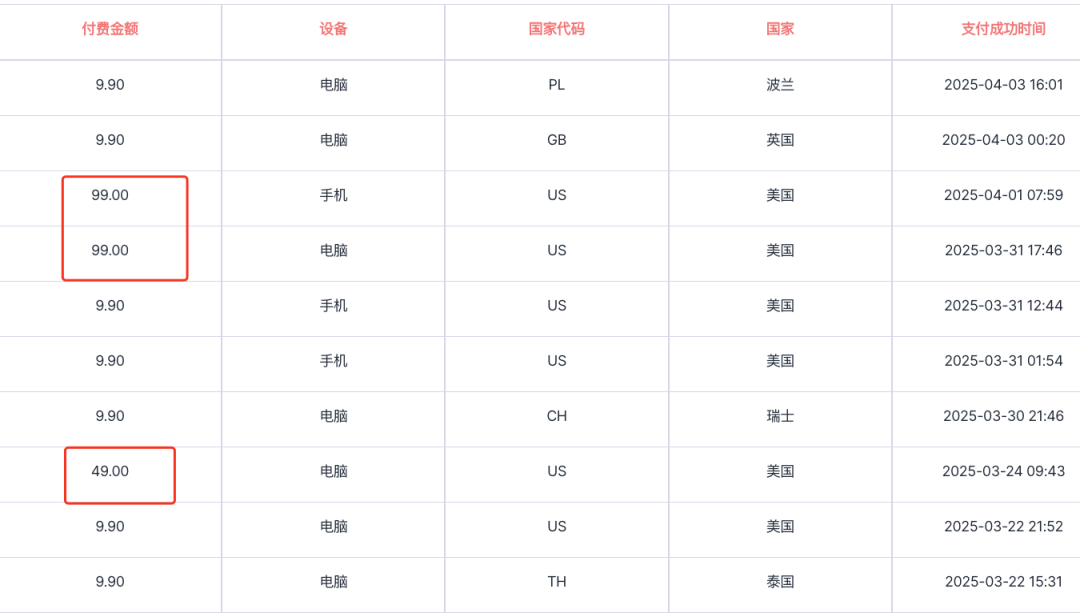This screenshot has width=1080, height=613.
Task: Click the 瑞士 country cell
Action: click(780, 416)
